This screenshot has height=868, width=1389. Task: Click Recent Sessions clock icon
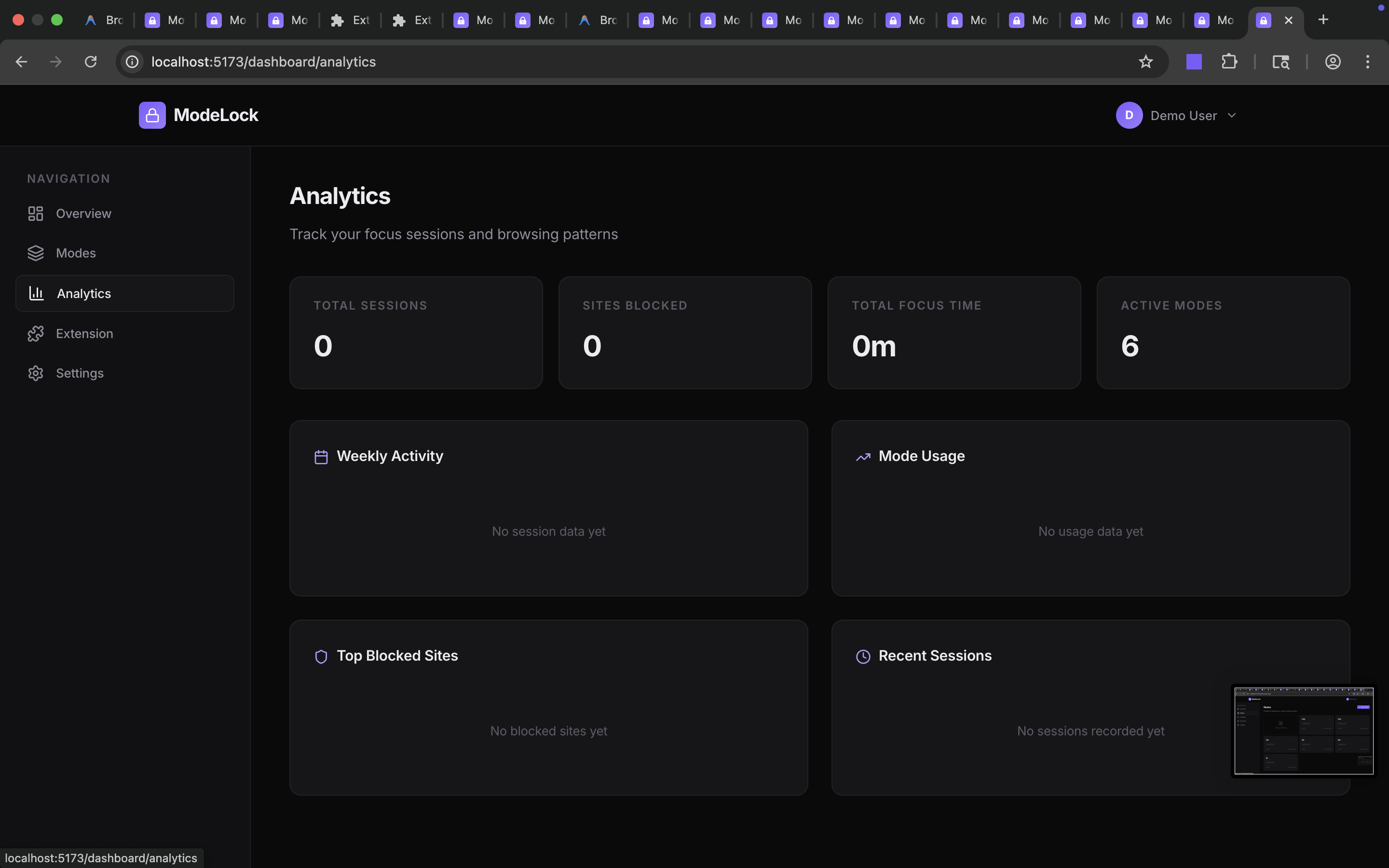pyautogui.click(x=863, y=656)
